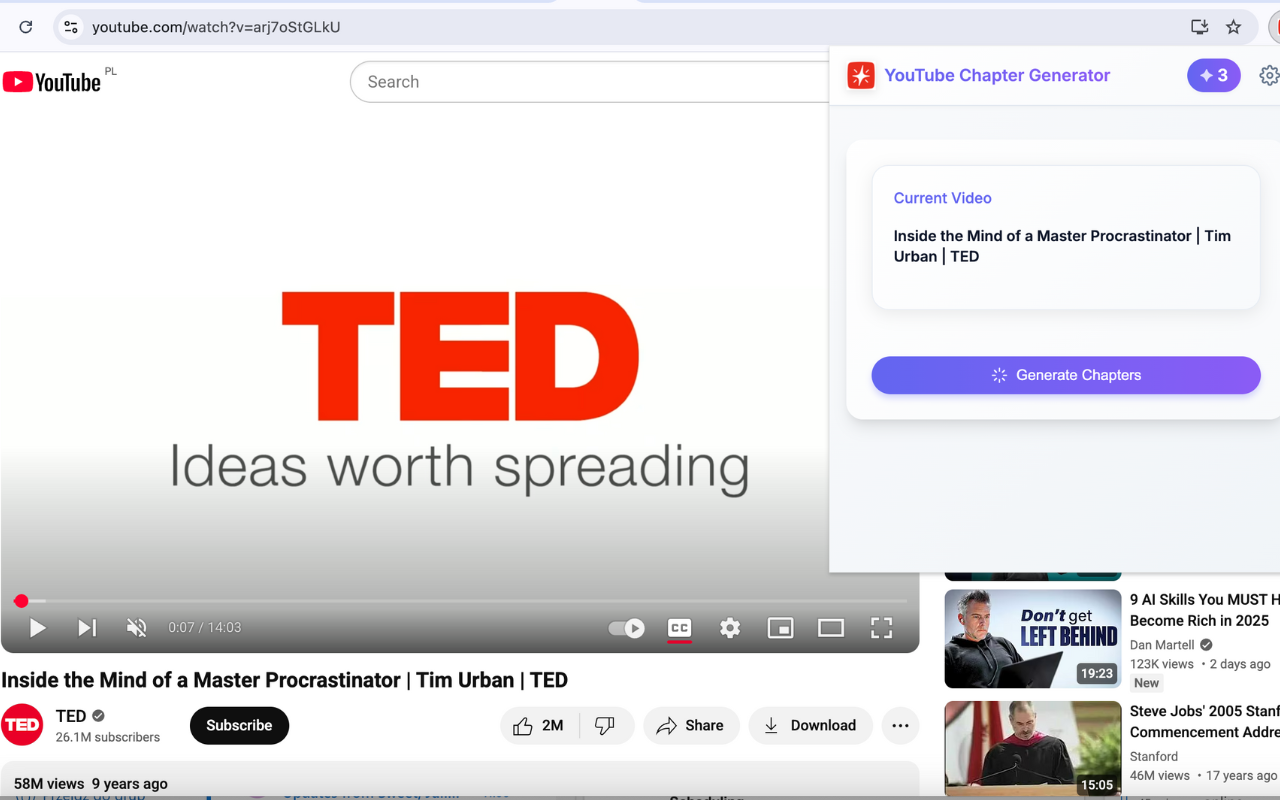Image resolution: width=1280 pixels, height=800 pixels.
Task: Open the 9 AI Skills video title
Action: 1204,610
